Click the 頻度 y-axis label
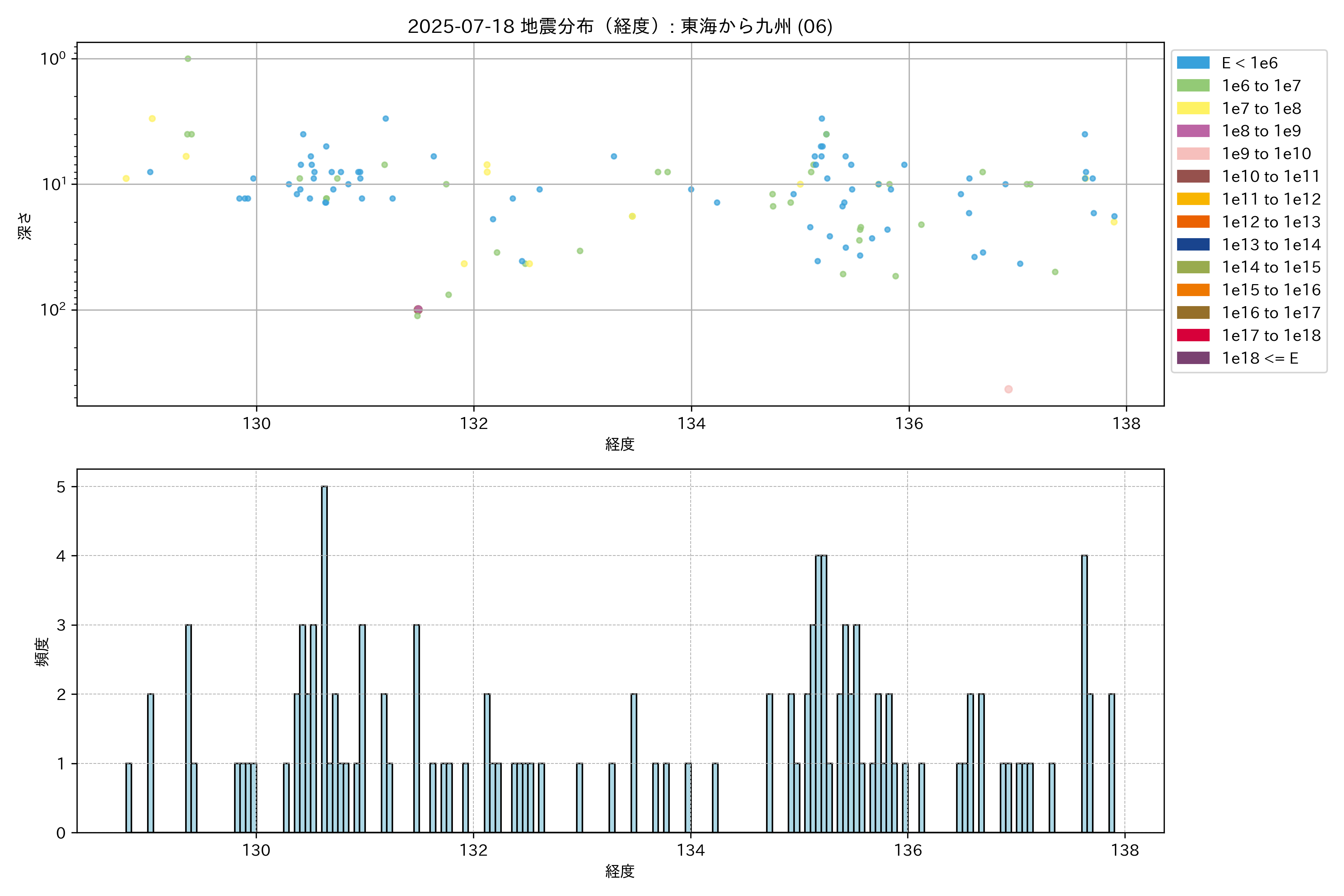The width and height of the screenshot is (1344, 896). point(42,652)
